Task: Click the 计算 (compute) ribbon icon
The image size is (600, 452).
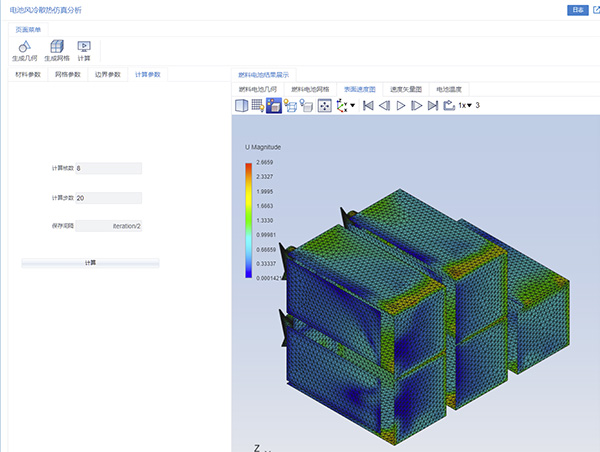Action: click(84, 46)
